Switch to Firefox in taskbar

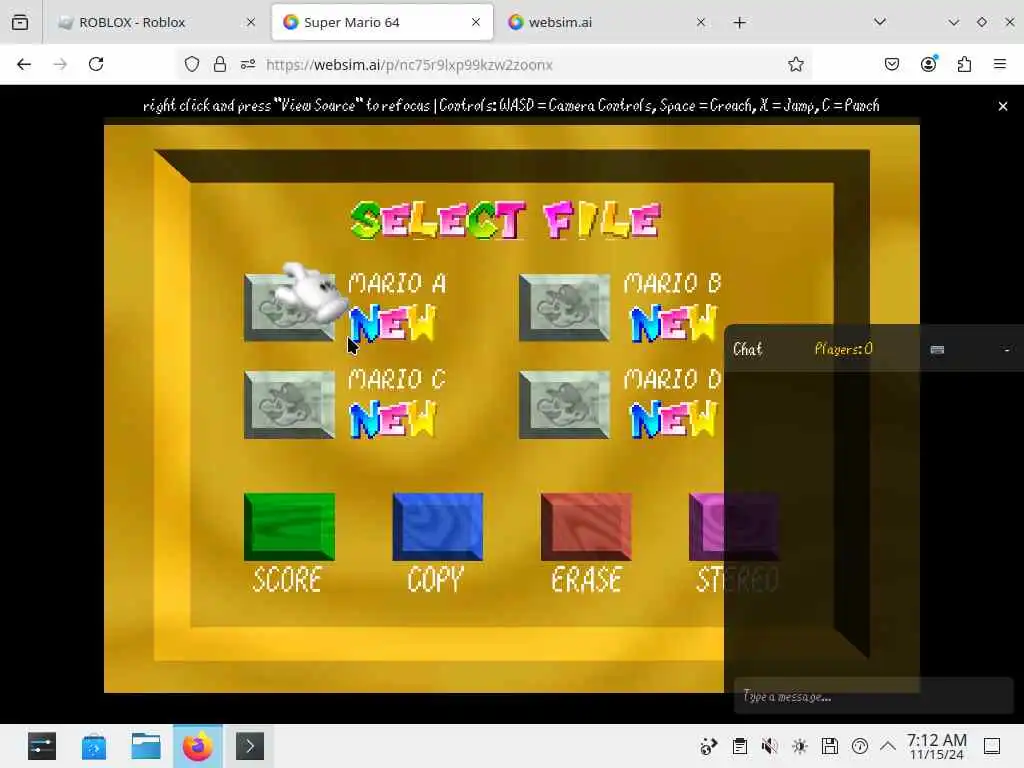197,746
